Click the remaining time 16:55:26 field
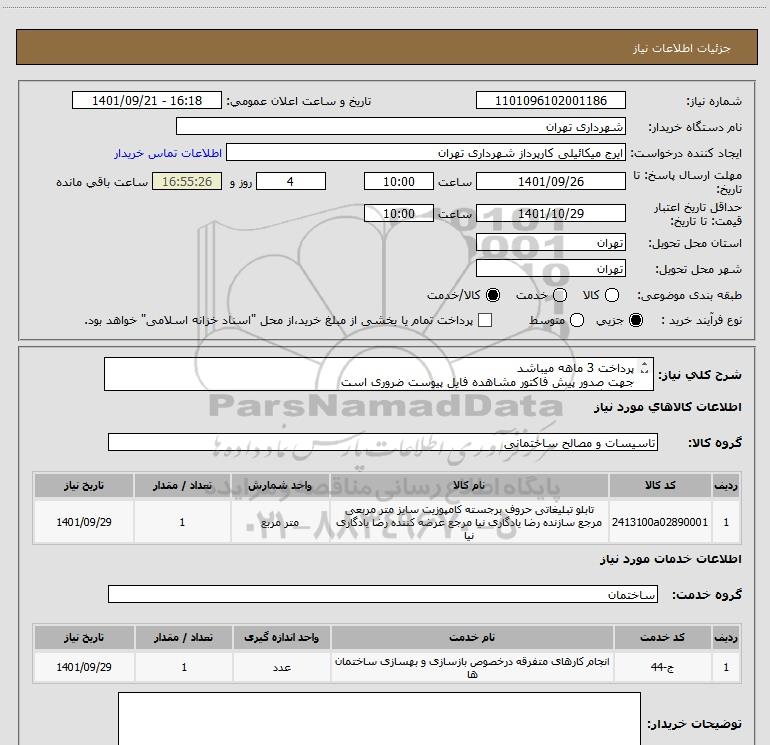The height and width of the screenshot is (745, 770). [x=187, y=181]
